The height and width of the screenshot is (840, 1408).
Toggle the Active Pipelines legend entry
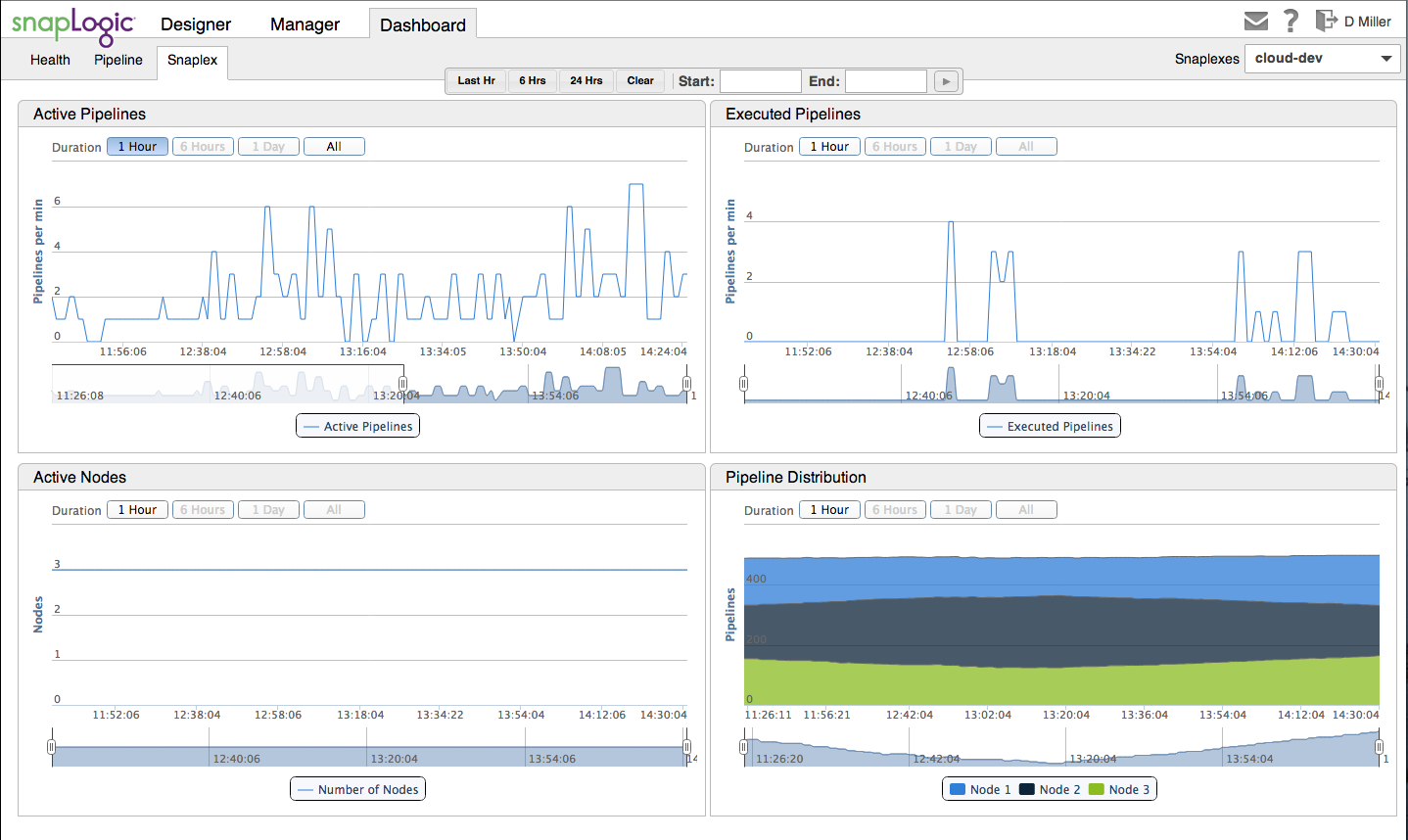tap(358, 426)
